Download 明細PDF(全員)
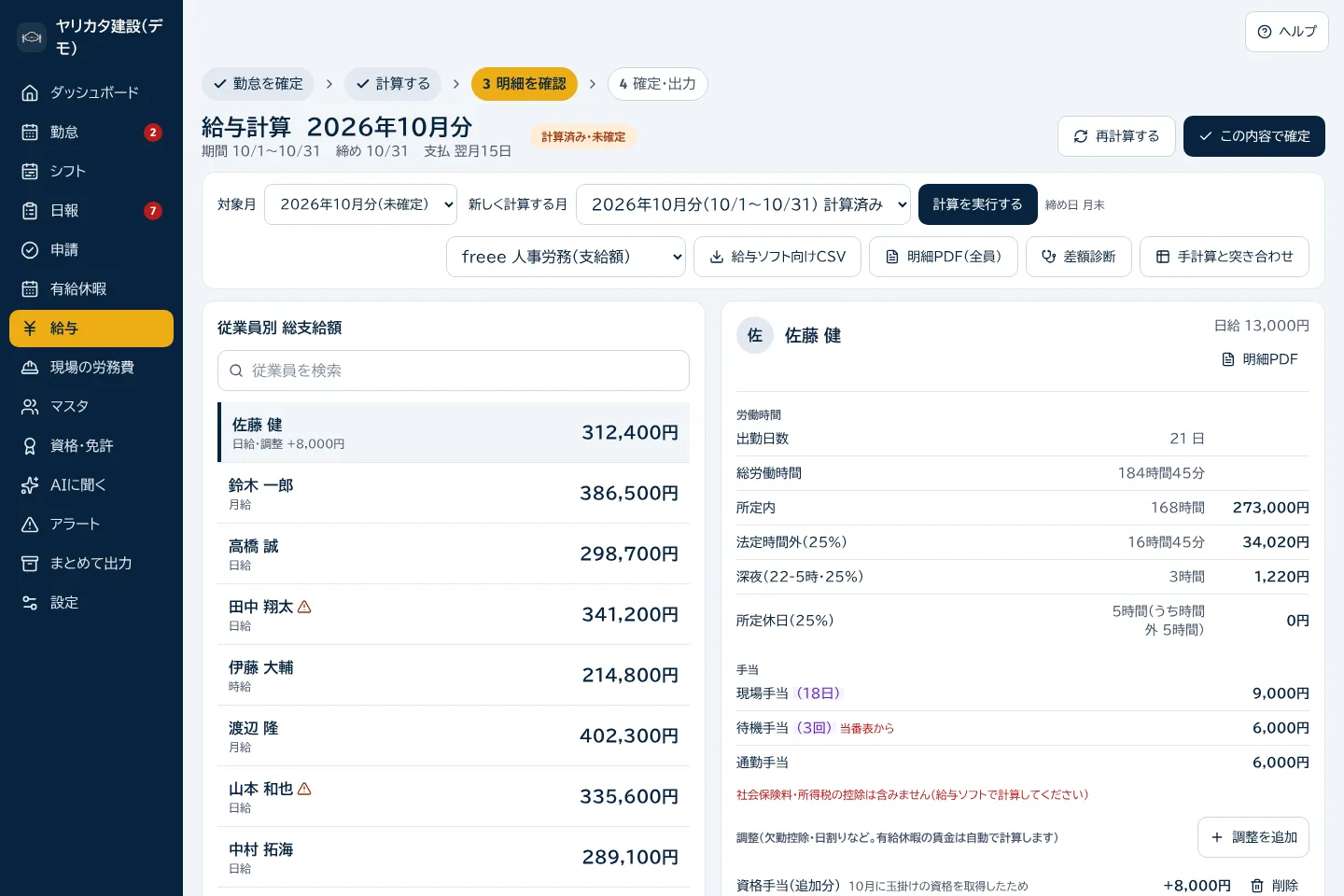The height and width of the screenshot is (896, 1344). 944,257
